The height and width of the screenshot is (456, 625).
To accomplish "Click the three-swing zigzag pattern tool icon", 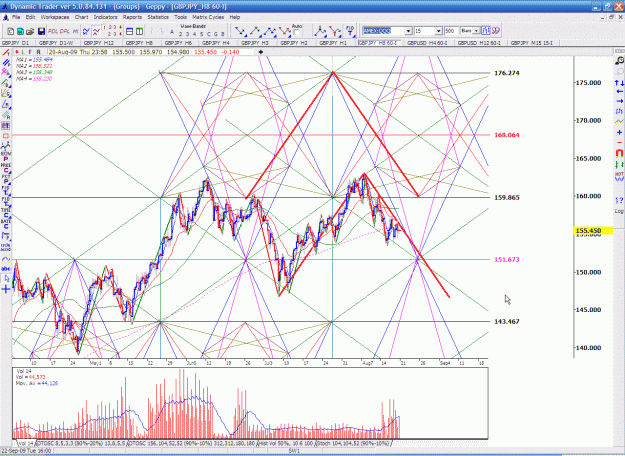I will 270,31.
